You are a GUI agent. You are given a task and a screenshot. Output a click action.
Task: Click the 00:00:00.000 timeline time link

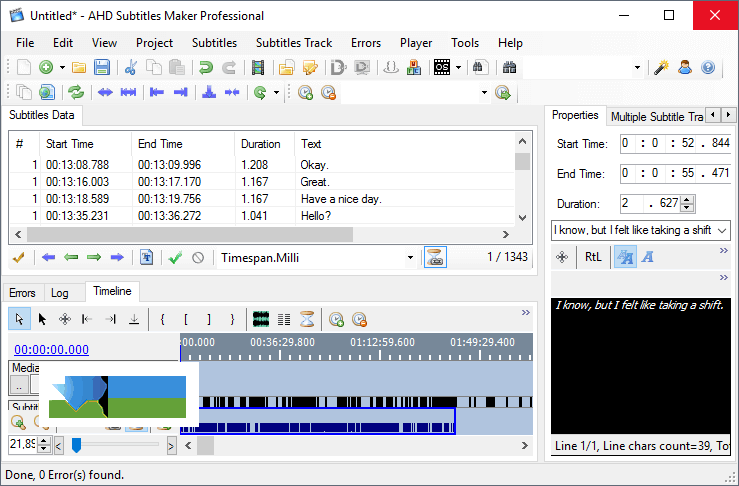[x=51, y=349]
